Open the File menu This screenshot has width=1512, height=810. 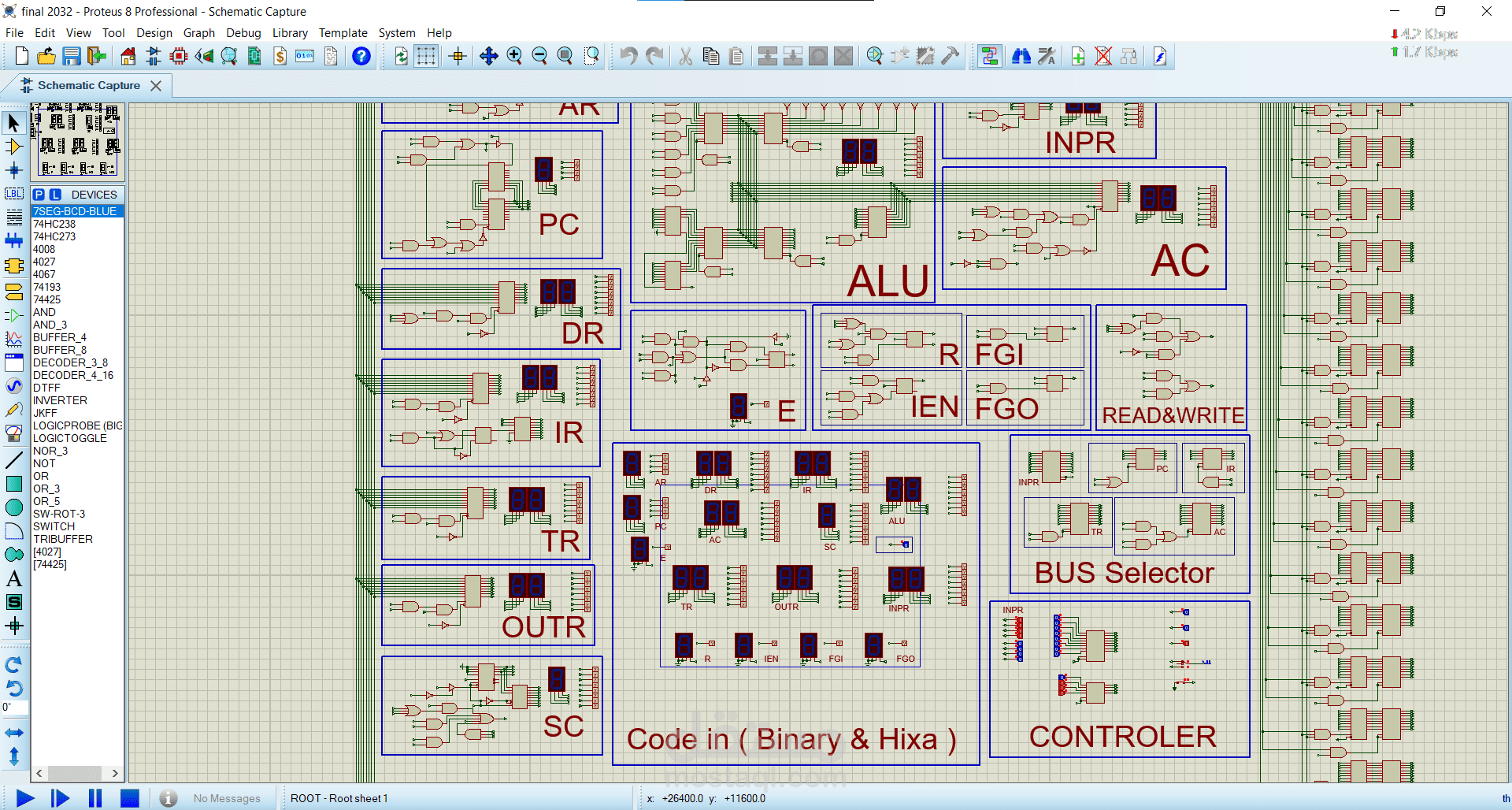tap(14, 33)
